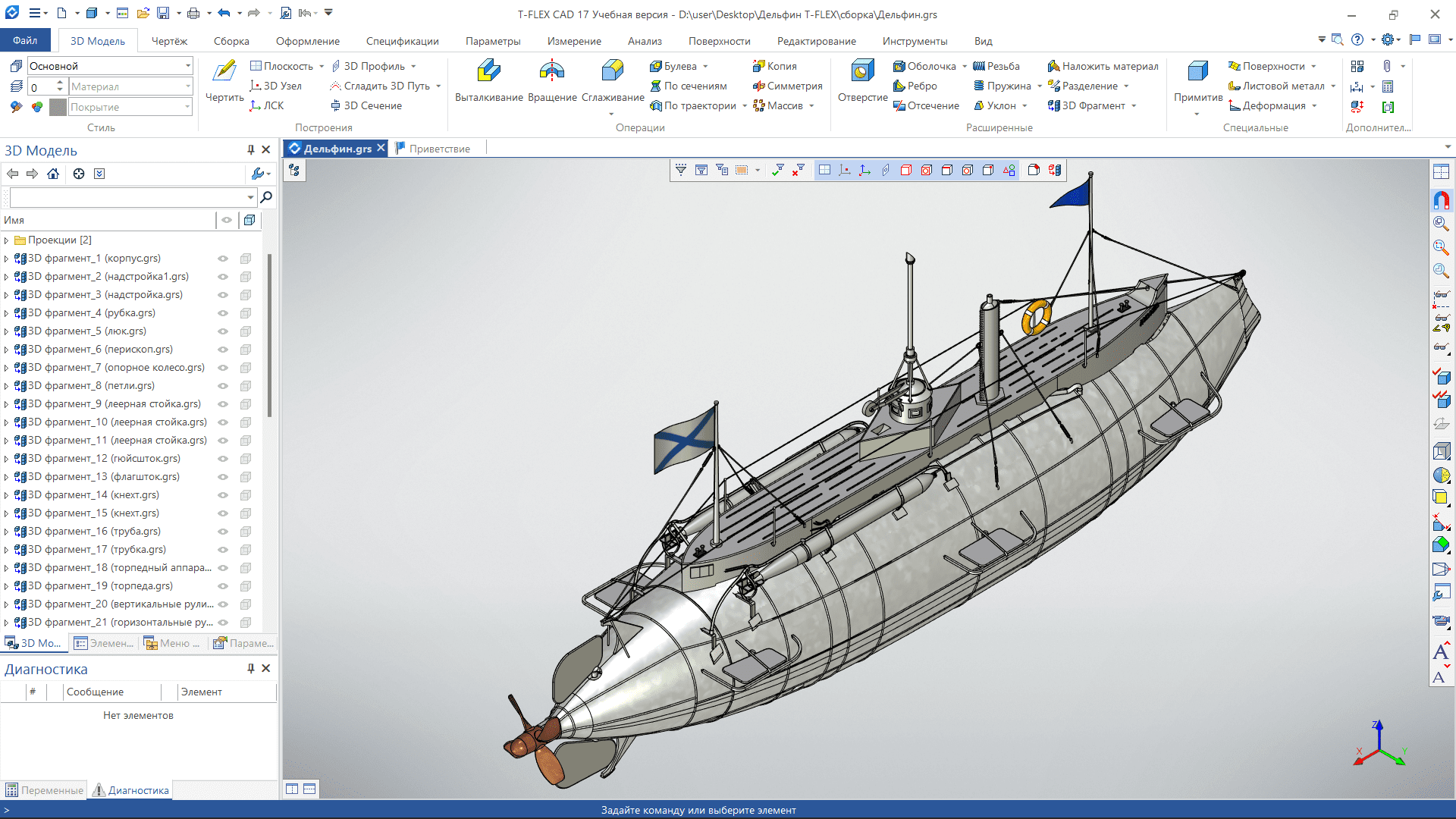Screen dimensions: 1456x819
Task: Select the Резьба thread tool
Action: point(996,66)
